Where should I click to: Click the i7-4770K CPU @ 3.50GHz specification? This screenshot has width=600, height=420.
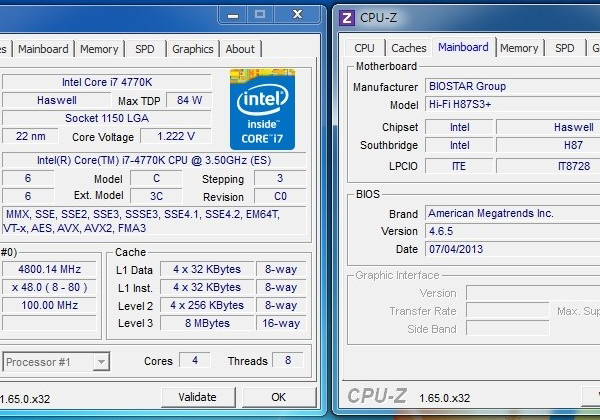pyautogui.click(x=154, y=160)
